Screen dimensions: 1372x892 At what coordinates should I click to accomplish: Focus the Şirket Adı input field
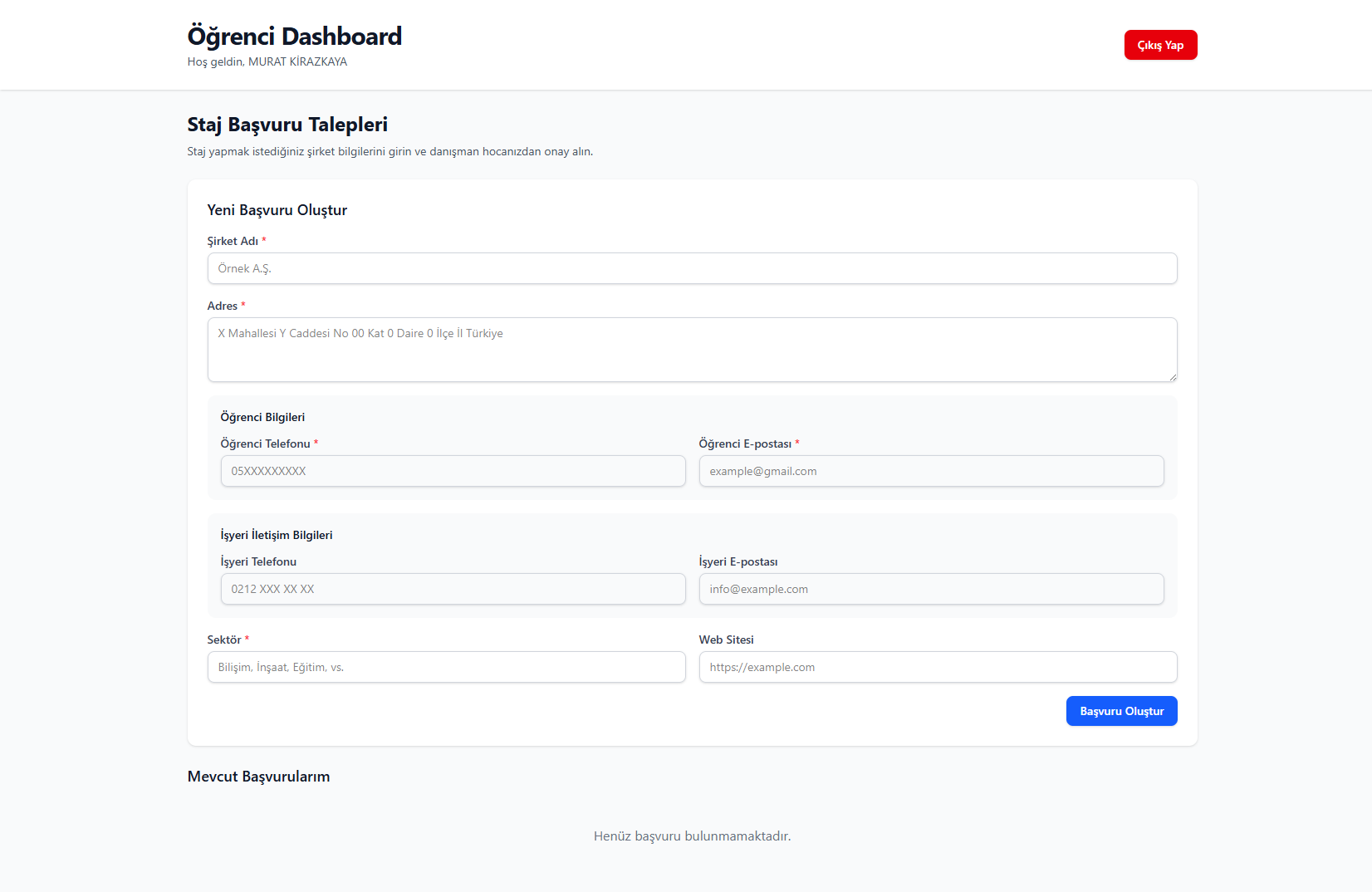[x=692, y=268]
